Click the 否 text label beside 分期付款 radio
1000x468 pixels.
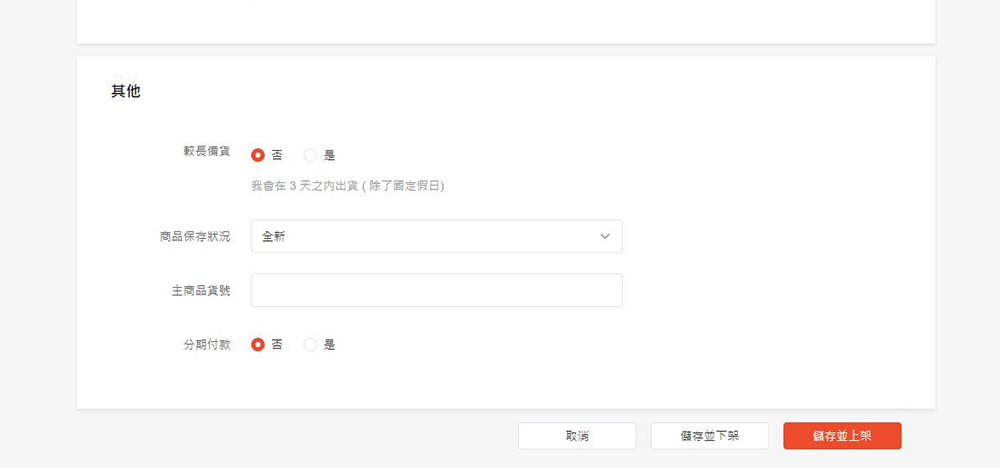click(277, 344)
